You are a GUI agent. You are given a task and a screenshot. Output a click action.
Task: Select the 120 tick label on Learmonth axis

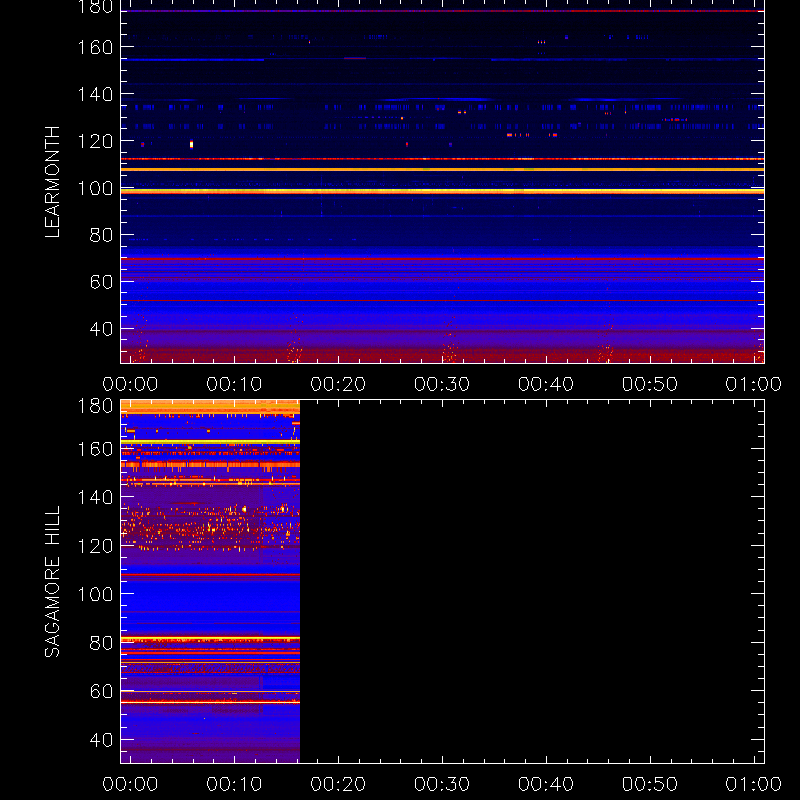click(x=95, y=141)
